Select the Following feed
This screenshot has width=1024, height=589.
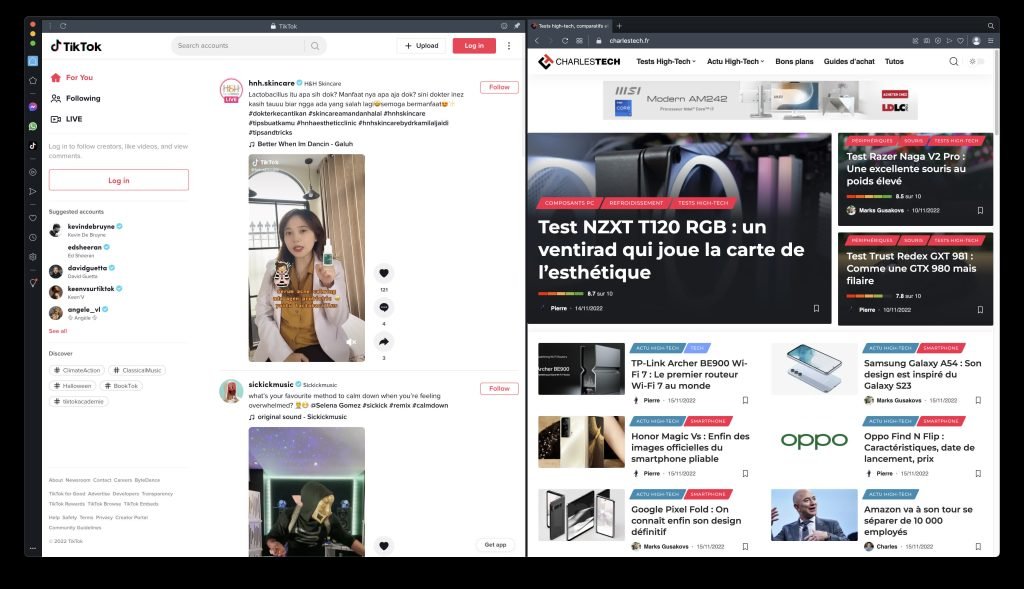[x=75, y=98]
